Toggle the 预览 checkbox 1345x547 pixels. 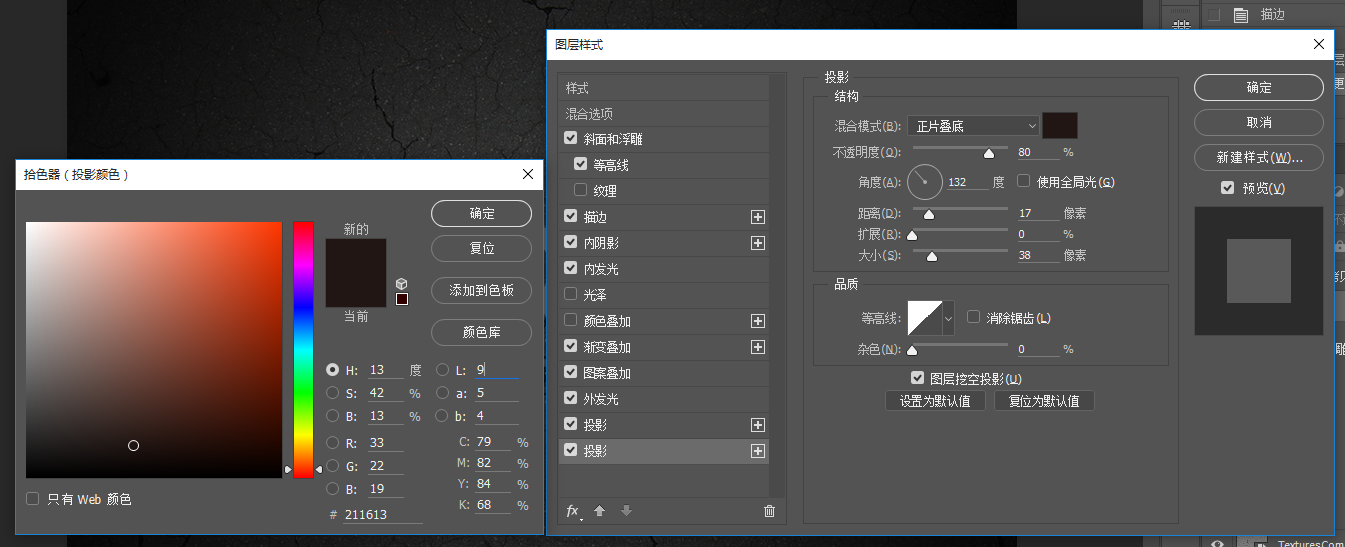(x=1228, y=188)
